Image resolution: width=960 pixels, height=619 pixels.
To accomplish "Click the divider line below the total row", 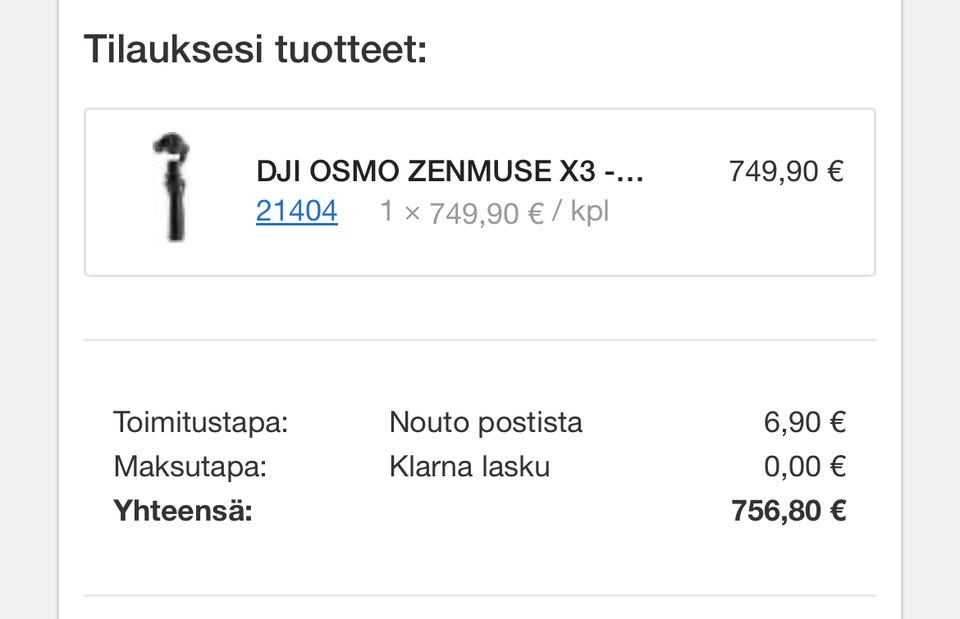I will pyautogui.click(x=480, y=596).
